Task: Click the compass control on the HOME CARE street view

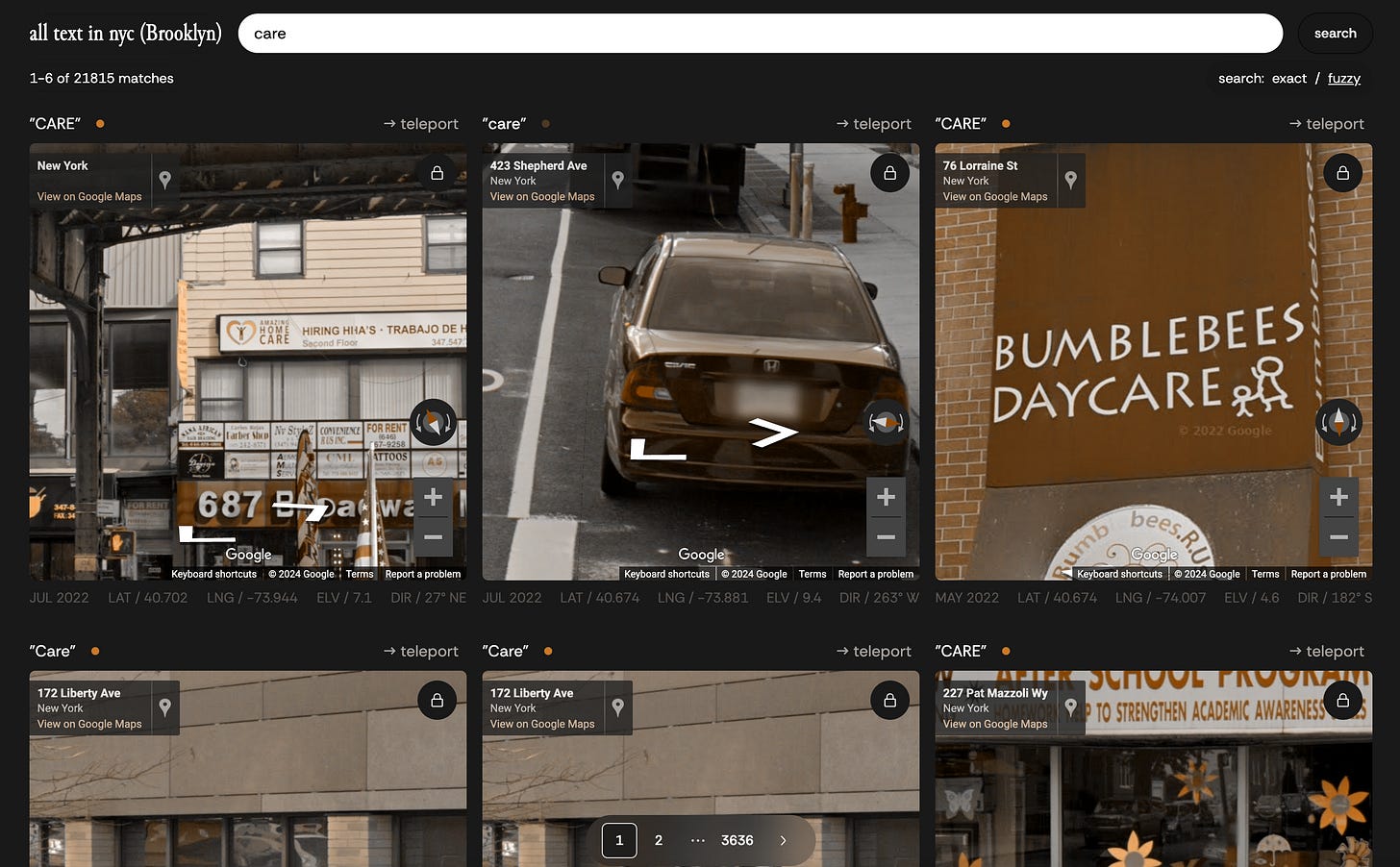Action: pos(434,422)
